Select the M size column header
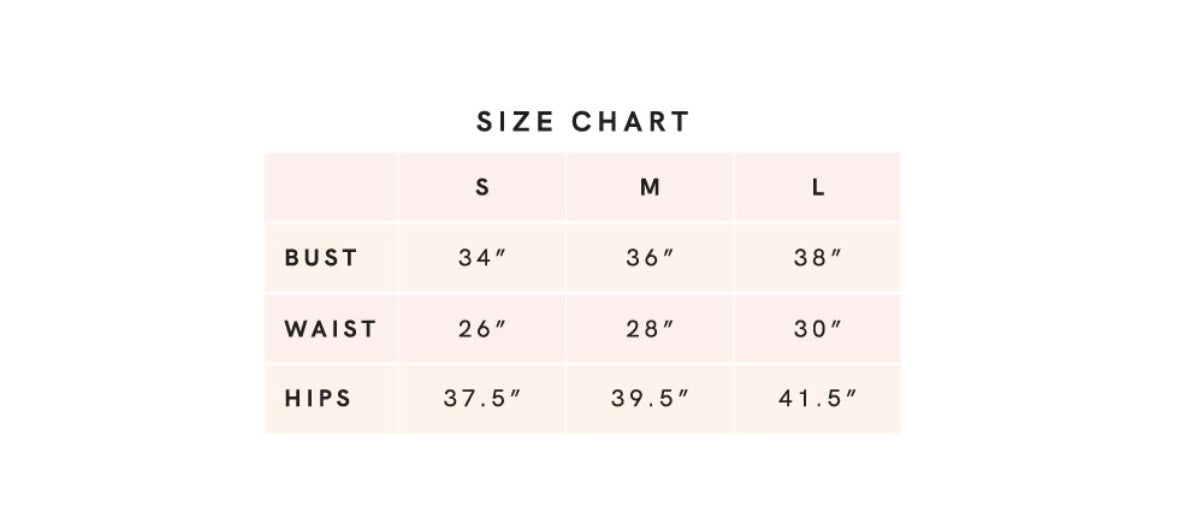Image resolution: width=1179 pixels, height=516 pixels. point(650,187)
